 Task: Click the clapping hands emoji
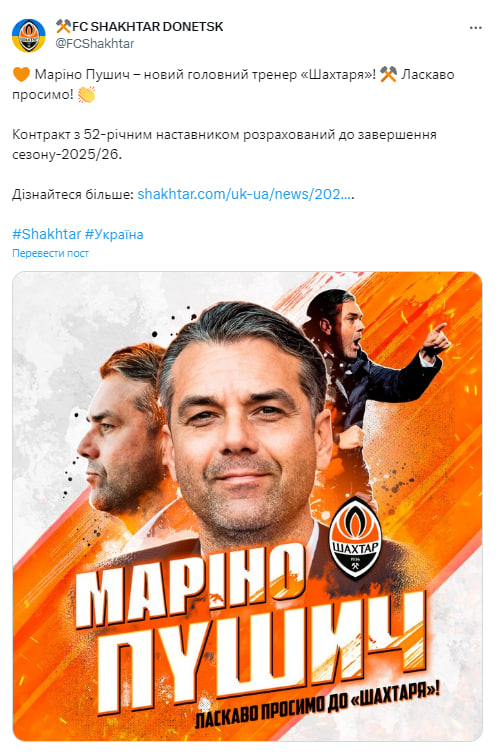click(x=86, y=94)
